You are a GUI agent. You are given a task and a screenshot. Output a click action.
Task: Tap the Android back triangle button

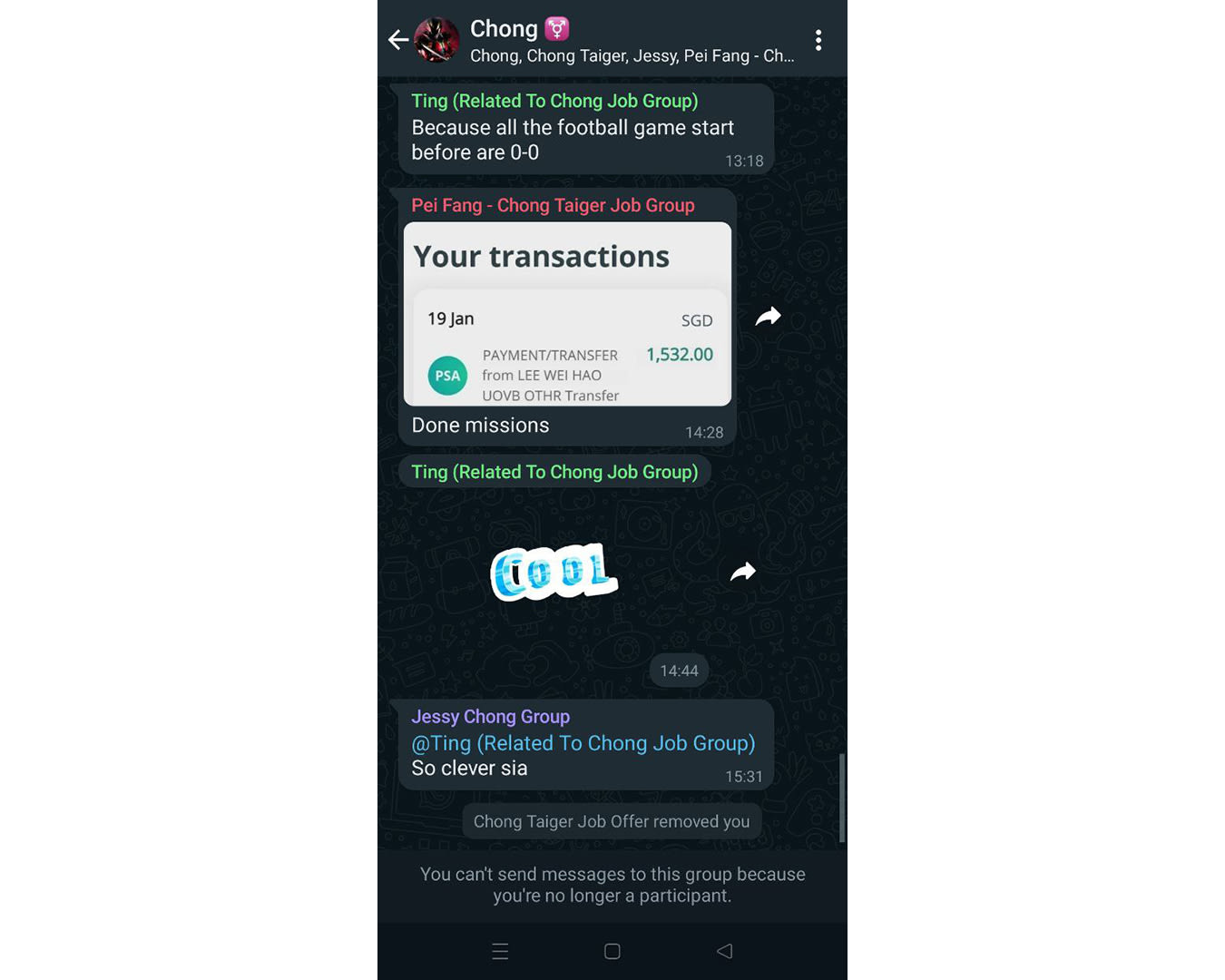pyautogui.click(x=724, y=951)
